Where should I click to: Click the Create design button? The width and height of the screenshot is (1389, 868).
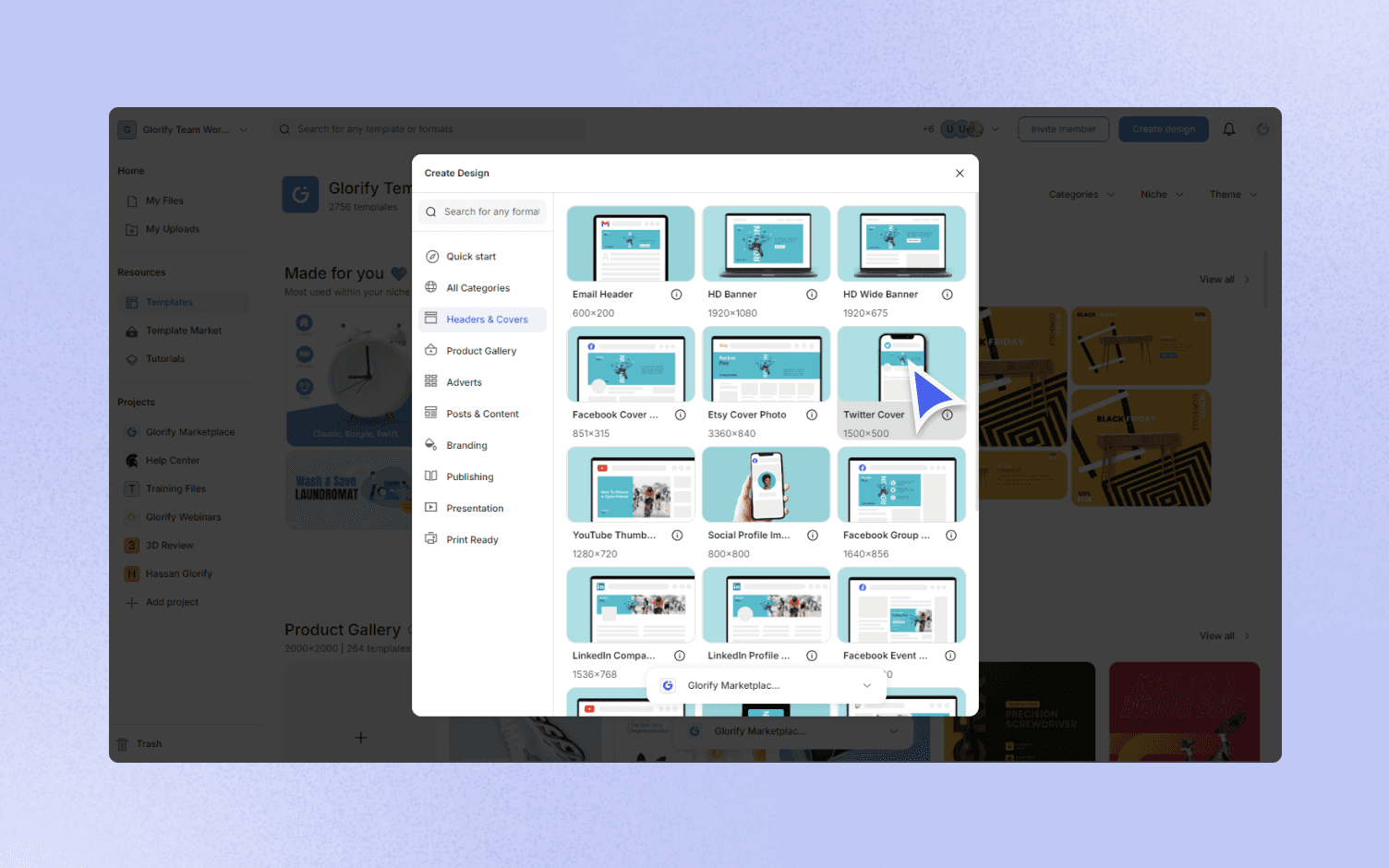(x=1164, y=129)
